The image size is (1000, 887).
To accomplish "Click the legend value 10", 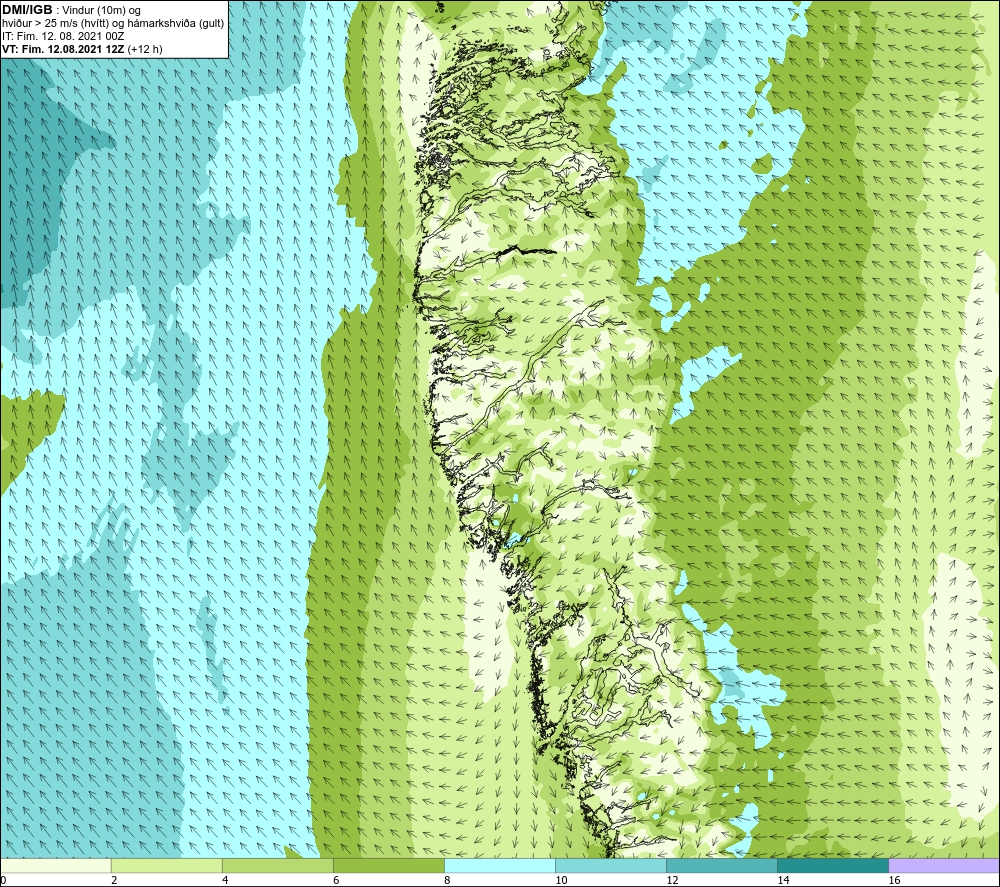I will pos(561,880).
